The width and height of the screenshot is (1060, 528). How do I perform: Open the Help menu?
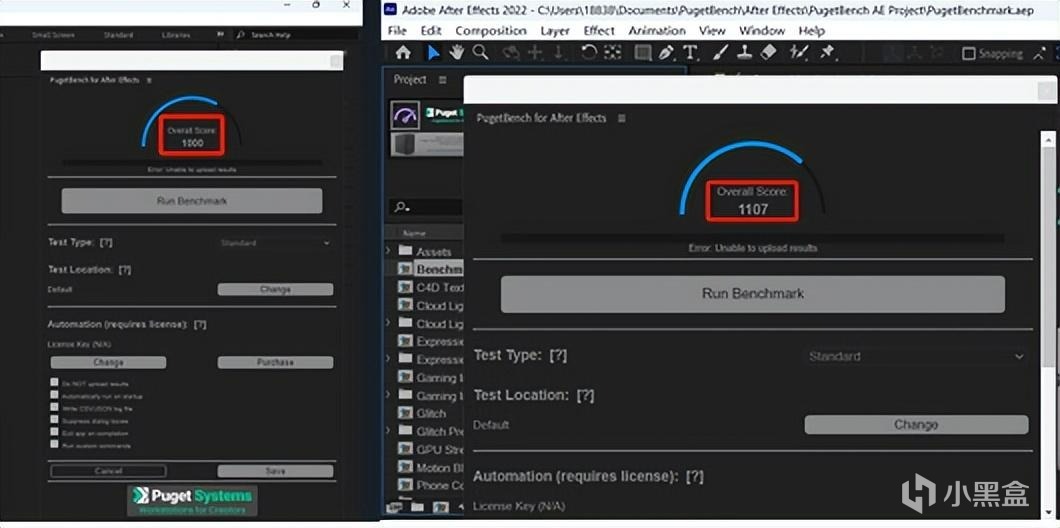point(812,30)
